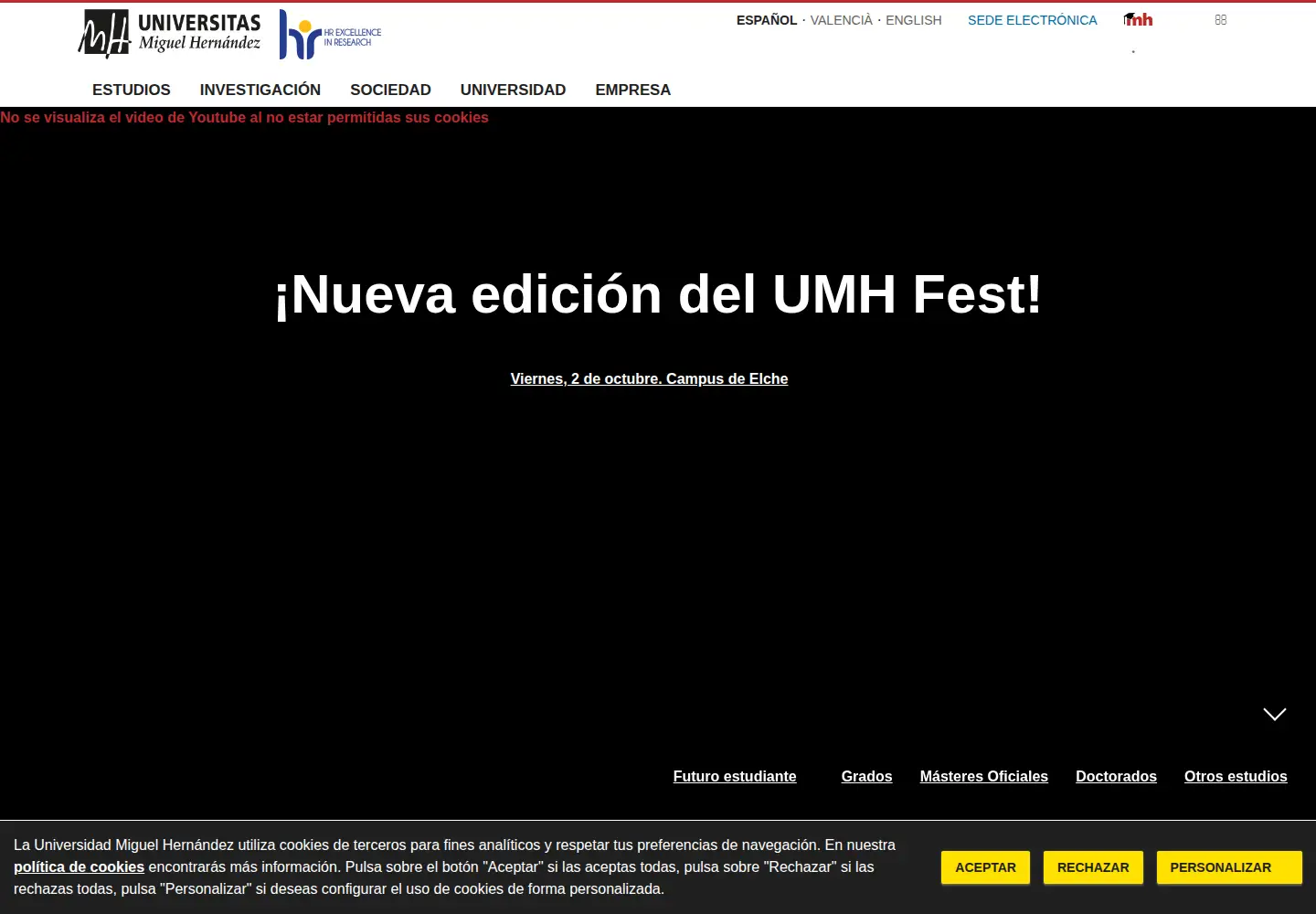Go to the Másteres Oficiales link
The width and height of the screenshot is (1316, 914).
[x=984, y=776]
